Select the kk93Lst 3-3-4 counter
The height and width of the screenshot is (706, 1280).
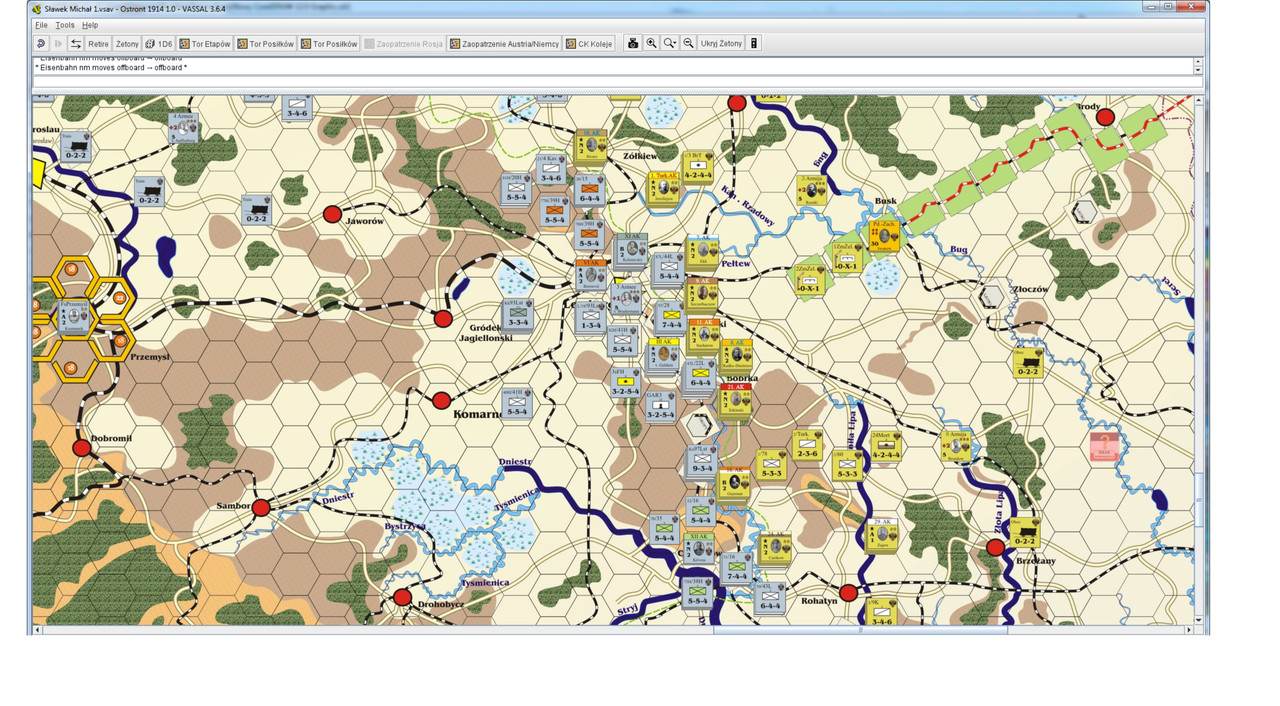tap(518, 314)
